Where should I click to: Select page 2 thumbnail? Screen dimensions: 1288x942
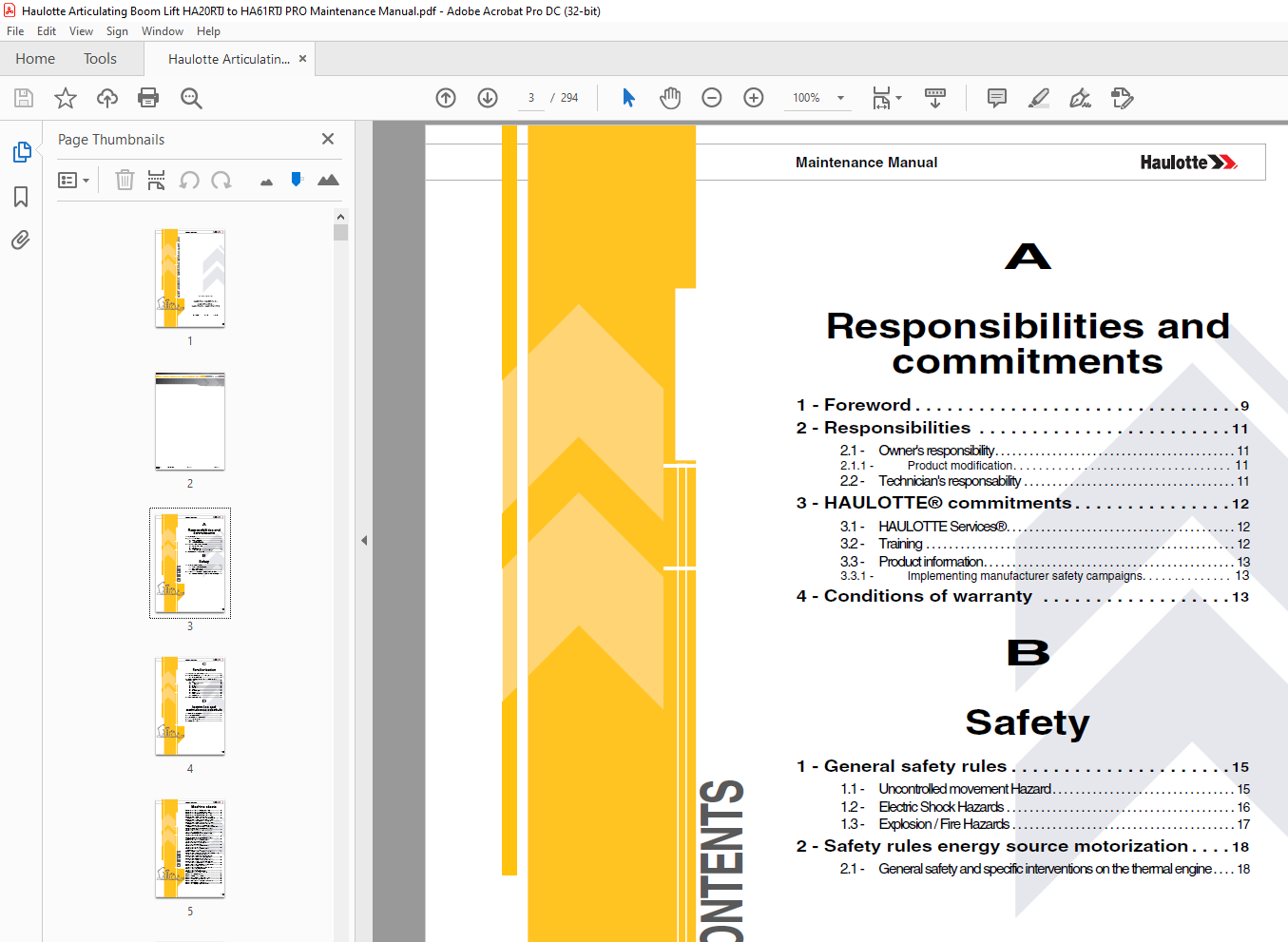coord(190,421)
